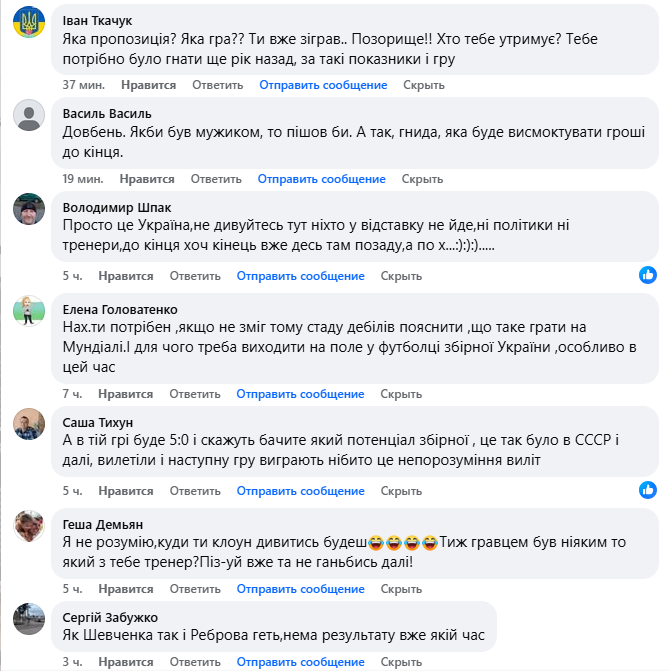669x671 pixels.
Task: Open Геша Демьян's profile picture
Action: click(x=28, y=524)
